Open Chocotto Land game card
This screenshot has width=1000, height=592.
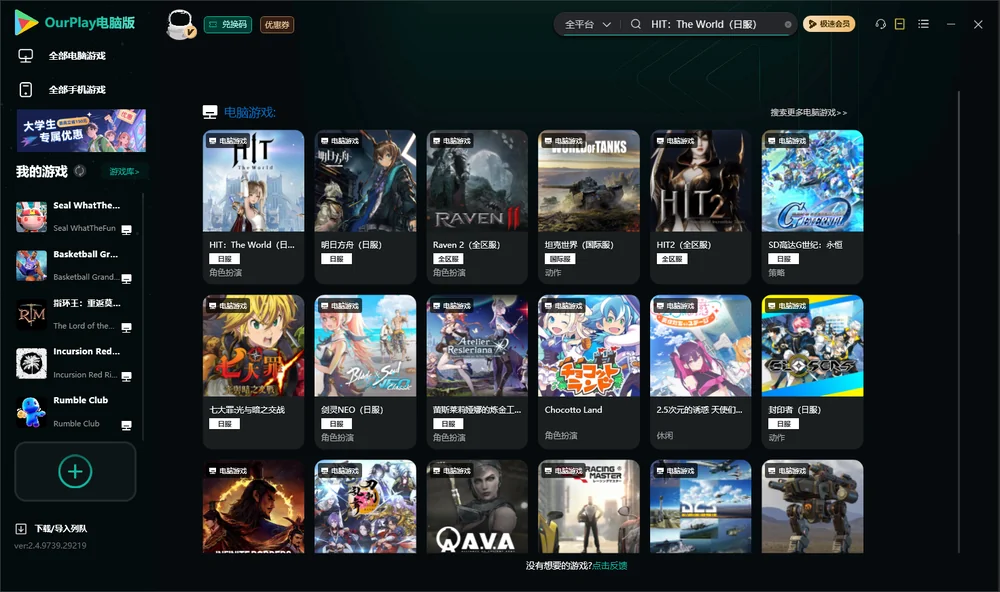pos(589,372)
